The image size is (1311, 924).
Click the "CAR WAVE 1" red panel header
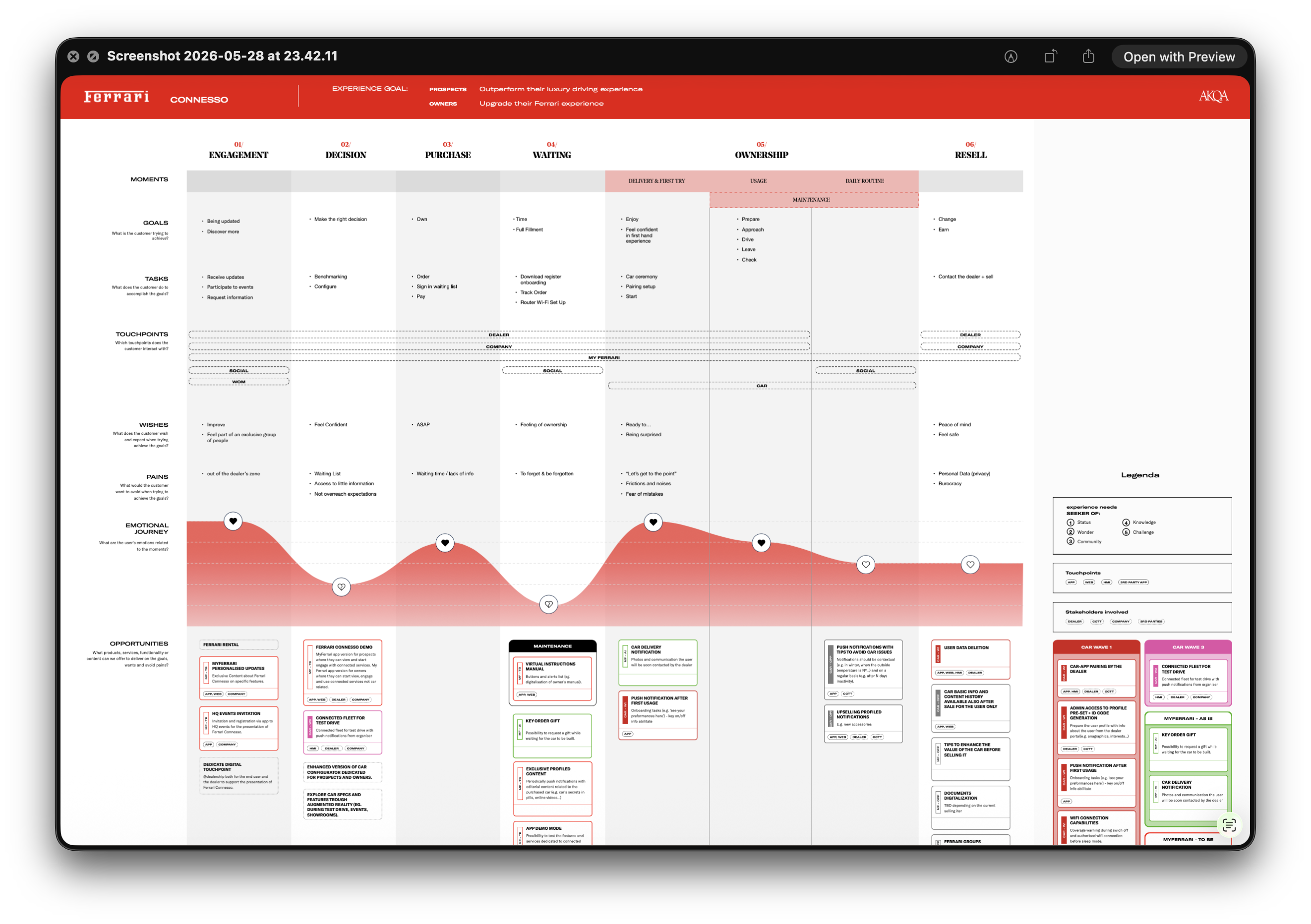click(1096, 647)
